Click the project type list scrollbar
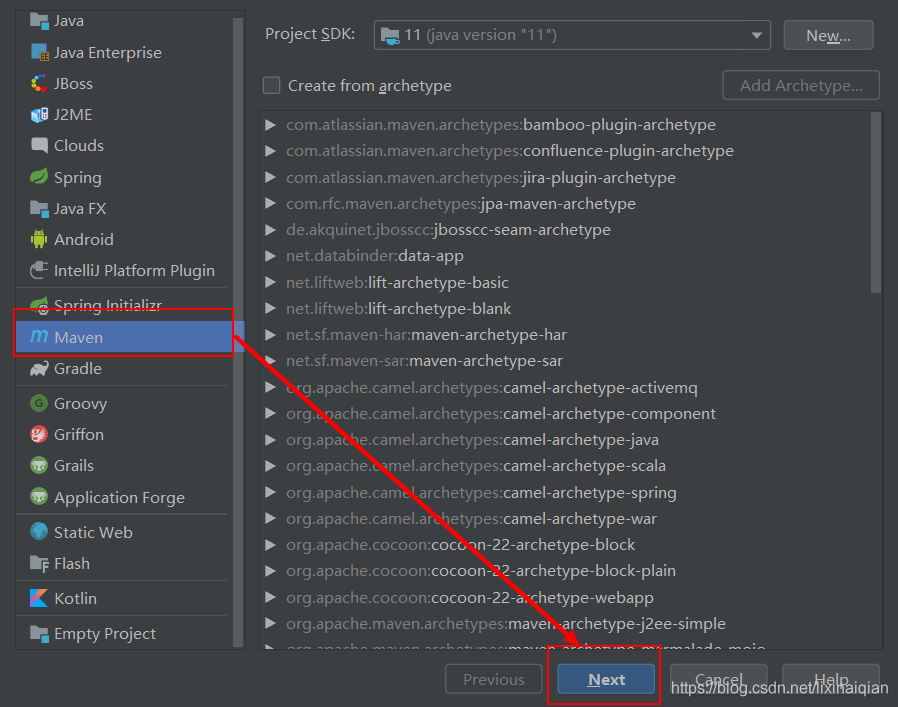Screen dimensions: 898x707 tap(238, 332)
